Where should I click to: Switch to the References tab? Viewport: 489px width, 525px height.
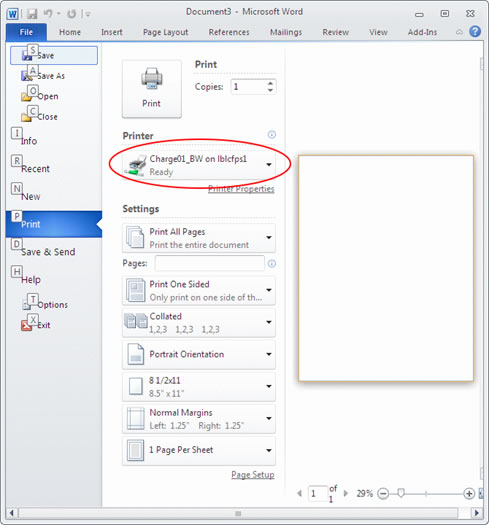(x=229, y=32)
